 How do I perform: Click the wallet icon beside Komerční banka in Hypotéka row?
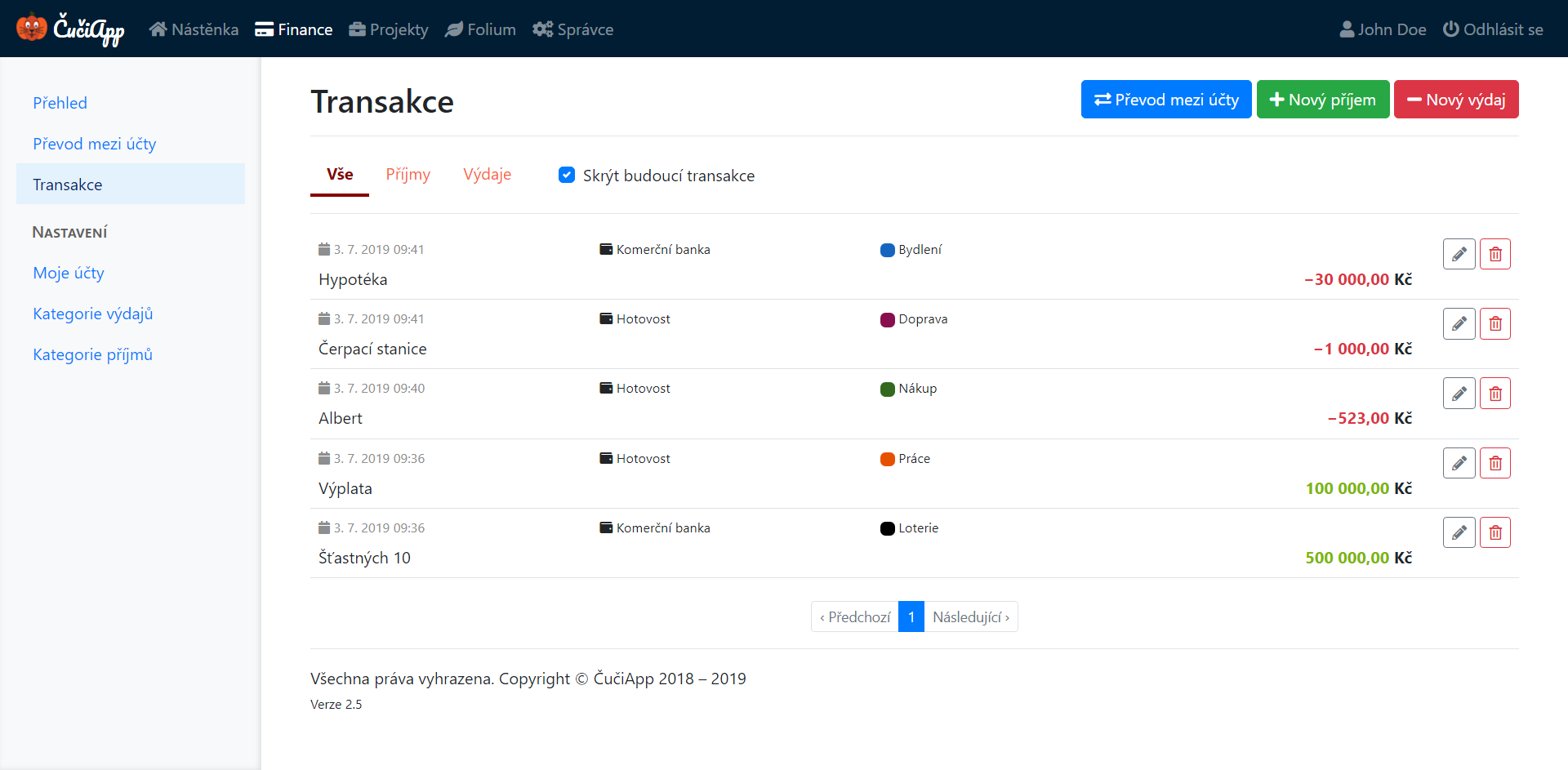click(606, 249)
